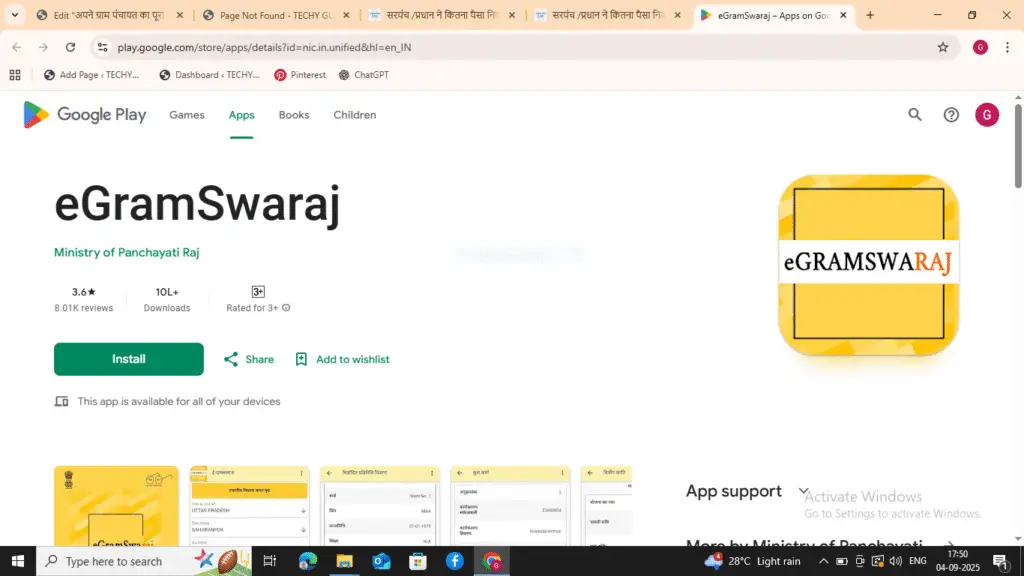Open the Windows Start menu

pos(18,561)
